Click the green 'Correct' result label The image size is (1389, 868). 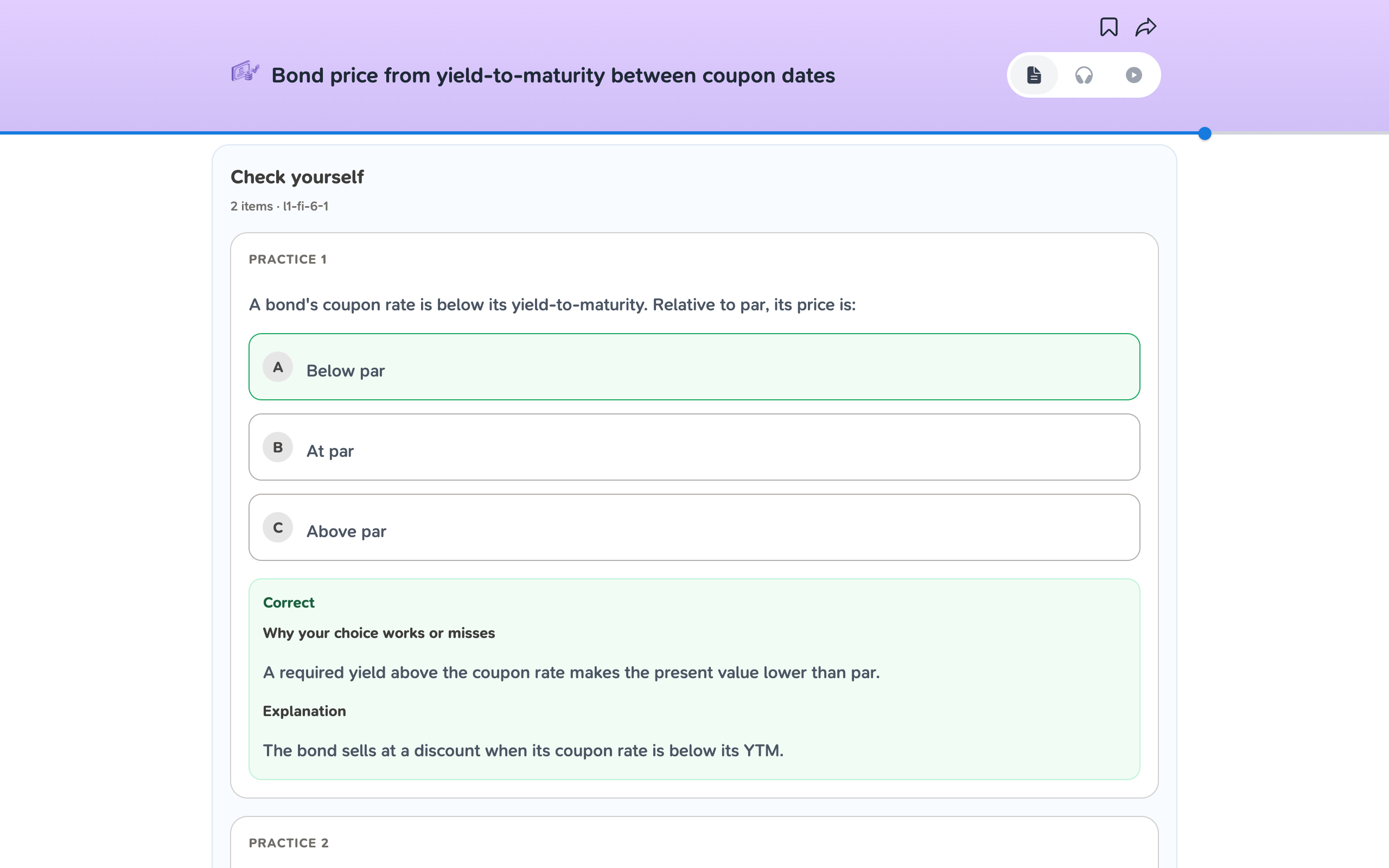tap(289, 603)
